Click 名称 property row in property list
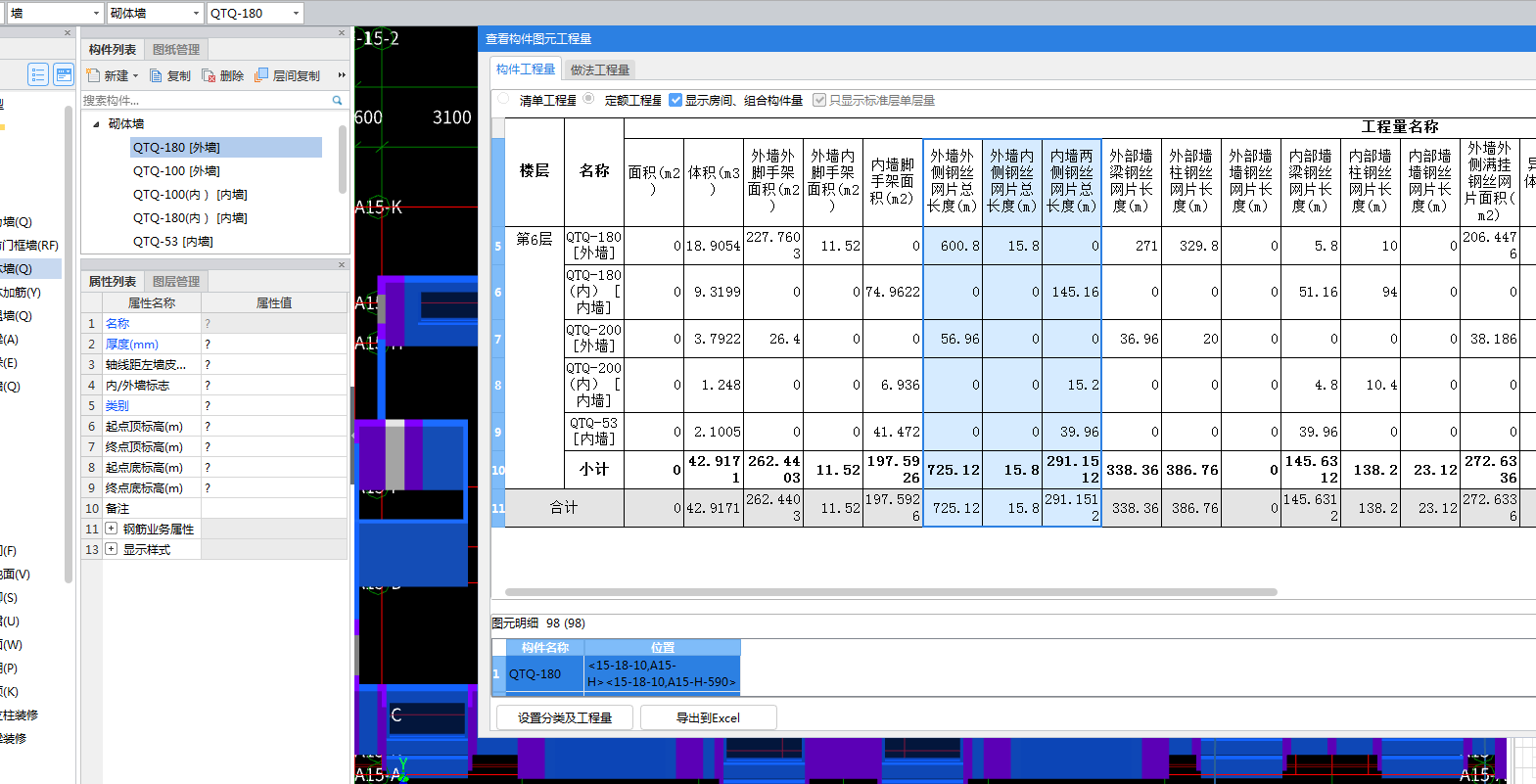1536x784 pixels. [213, 323]
